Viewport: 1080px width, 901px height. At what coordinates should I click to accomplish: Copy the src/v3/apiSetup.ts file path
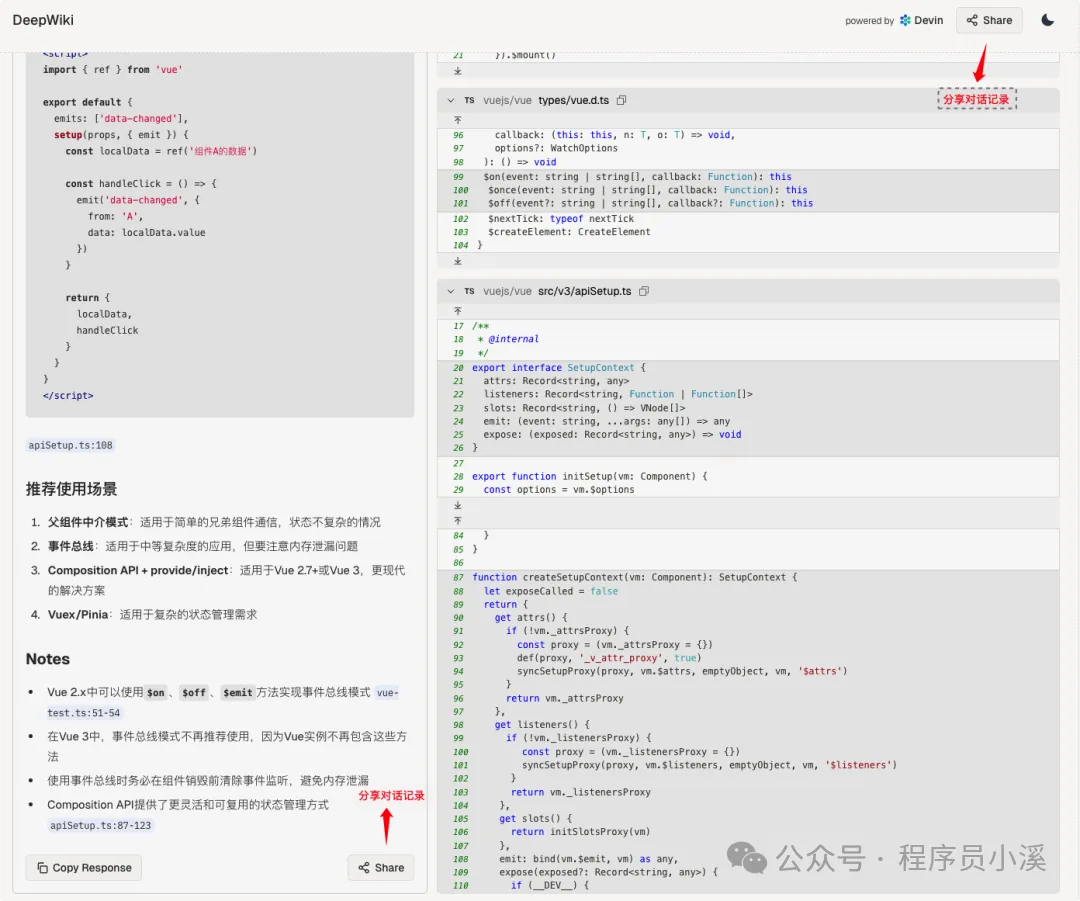click(x=644, y=291)
